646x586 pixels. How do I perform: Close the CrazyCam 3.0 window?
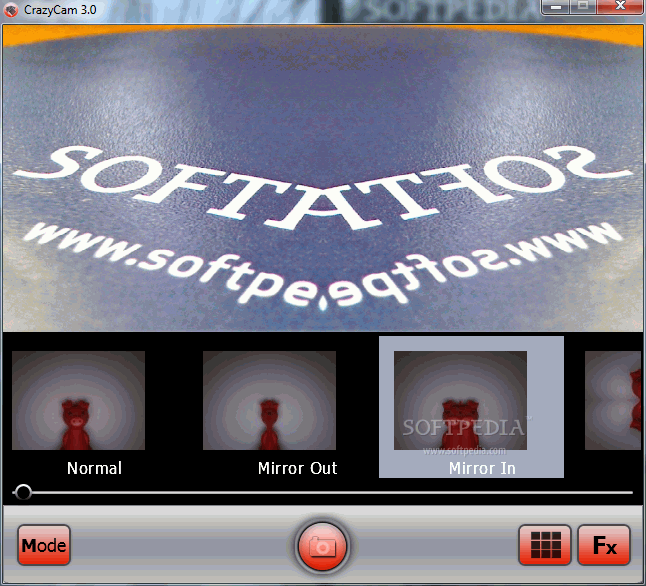click(x=620, y=7)
